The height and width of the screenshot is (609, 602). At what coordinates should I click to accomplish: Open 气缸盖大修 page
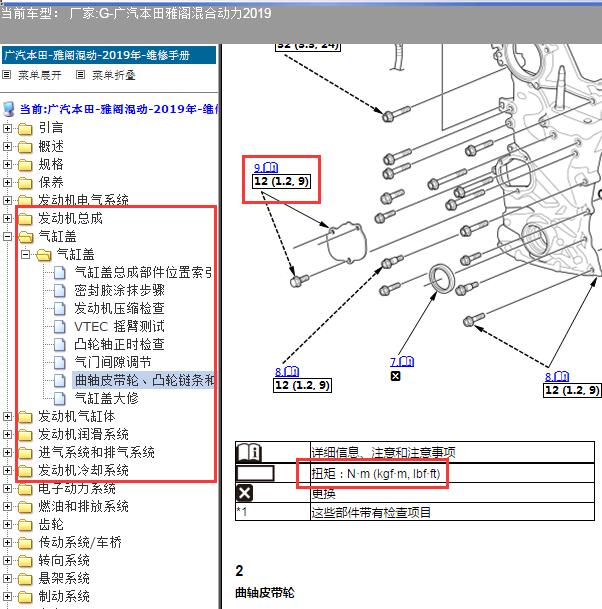point(106,398)
